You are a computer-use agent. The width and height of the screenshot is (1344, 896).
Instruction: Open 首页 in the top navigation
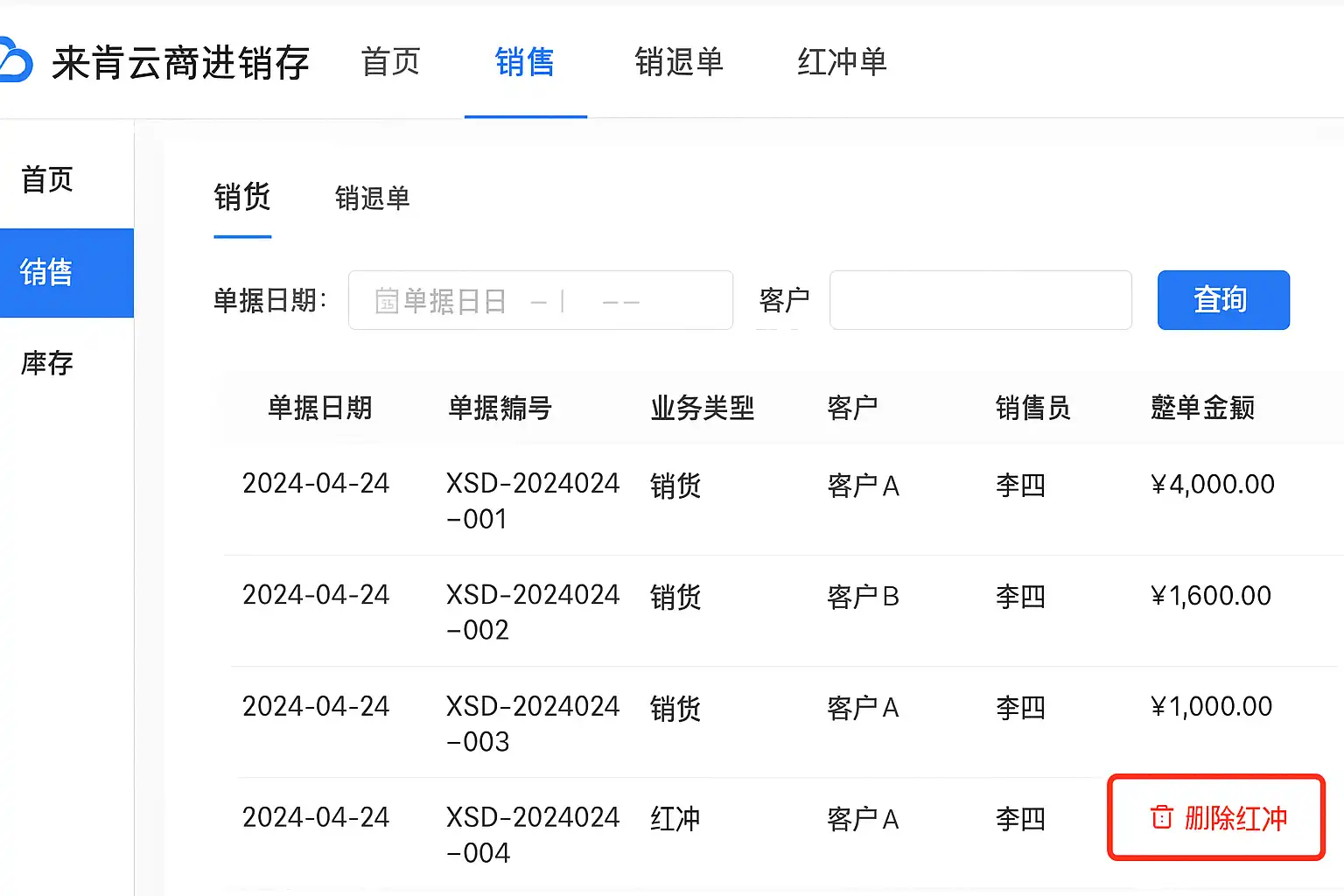pyautogui.click(x=390, y=62)
